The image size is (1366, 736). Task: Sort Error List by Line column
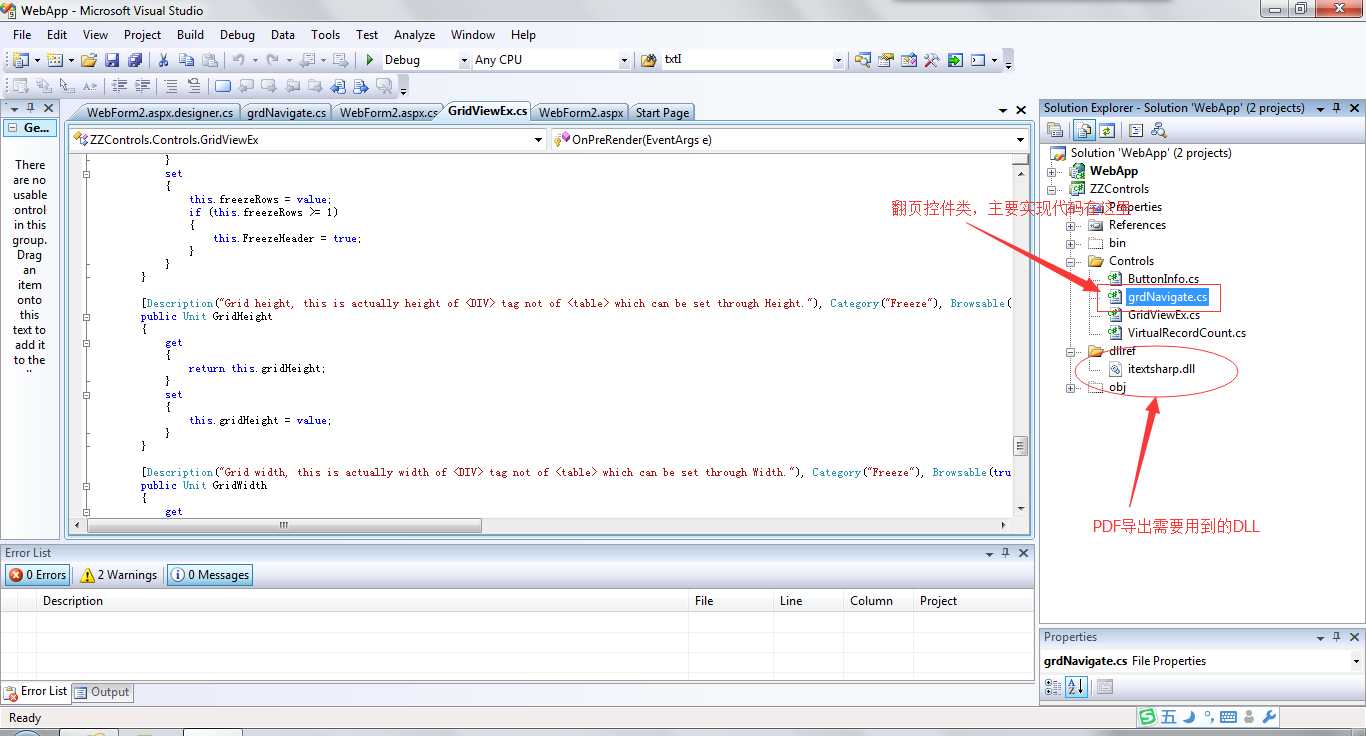[x=809, y=601]
